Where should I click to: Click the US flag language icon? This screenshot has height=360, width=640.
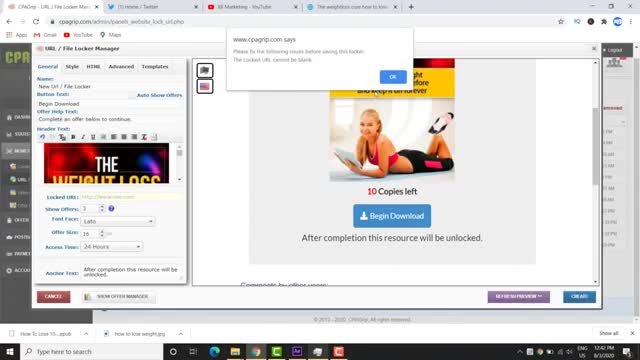[x=205, y=87]
